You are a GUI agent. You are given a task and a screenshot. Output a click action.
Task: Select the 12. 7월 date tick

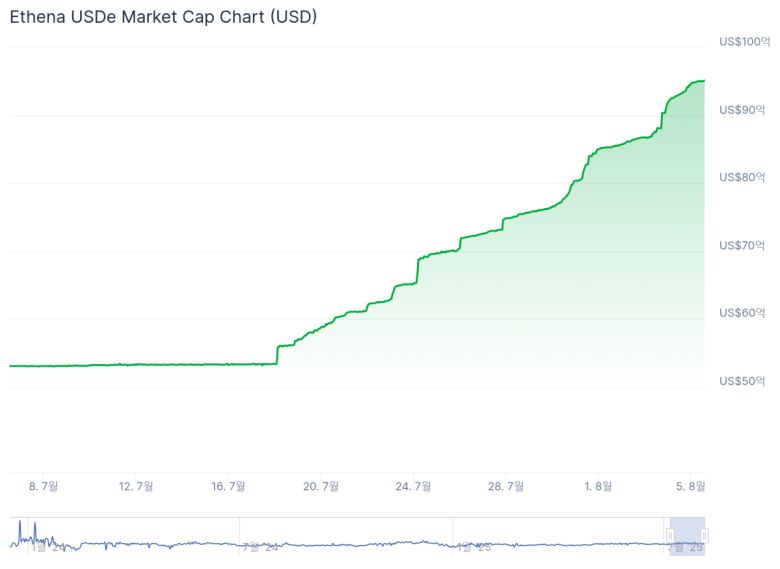[x=136, y=486]
